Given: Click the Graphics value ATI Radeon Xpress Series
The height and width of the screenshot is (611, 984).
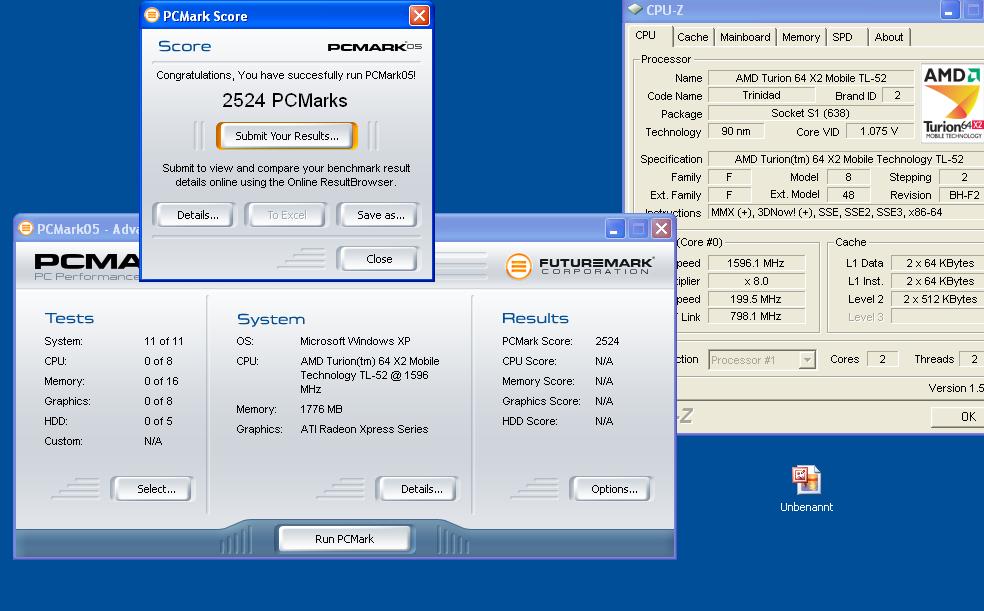Looking at the screenshot, I should (364, 429).
